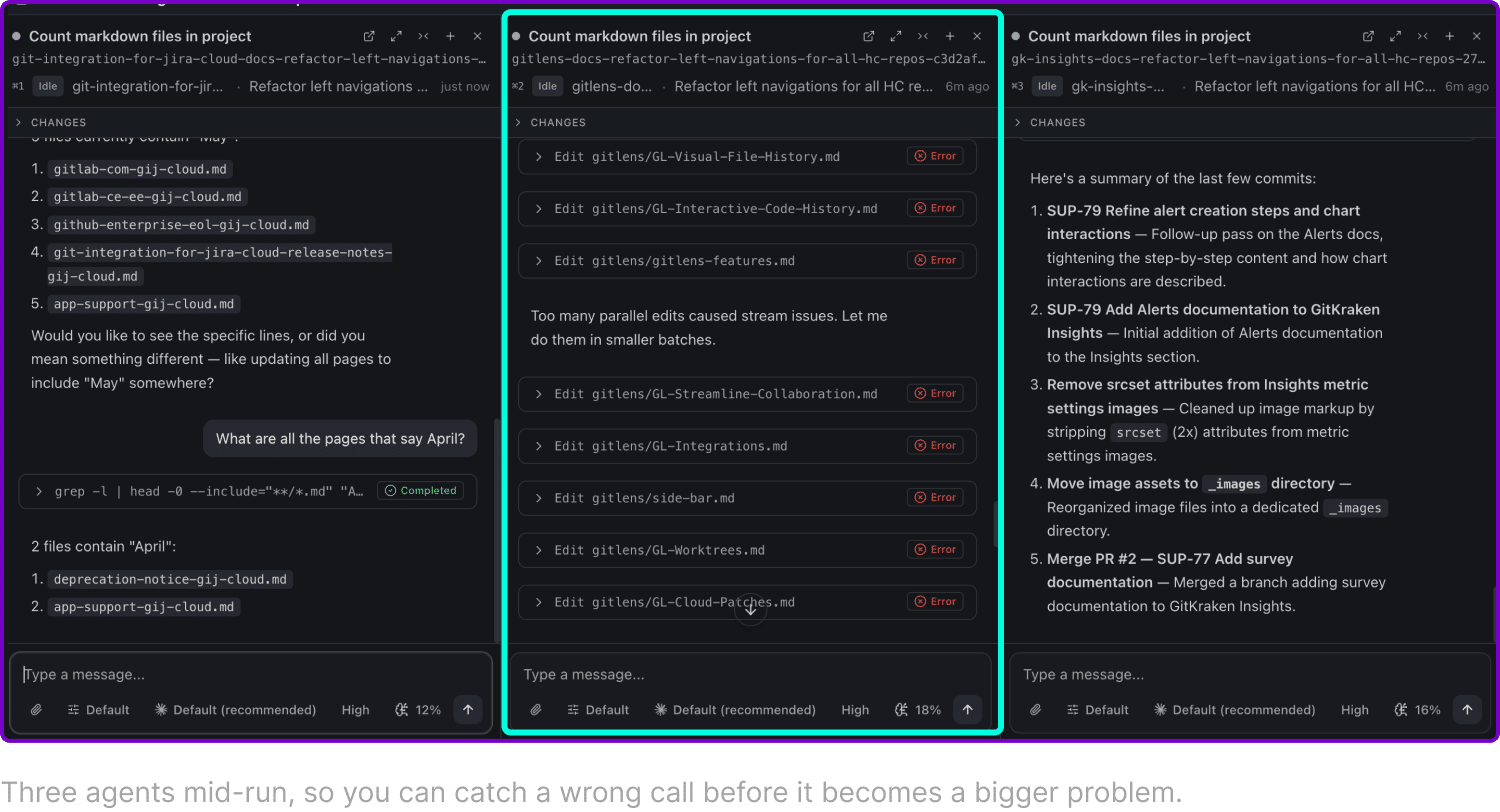Send message with arrow button beside 16%
The width and height of the screenshot is (1500, 812).
click(1467, 710)
